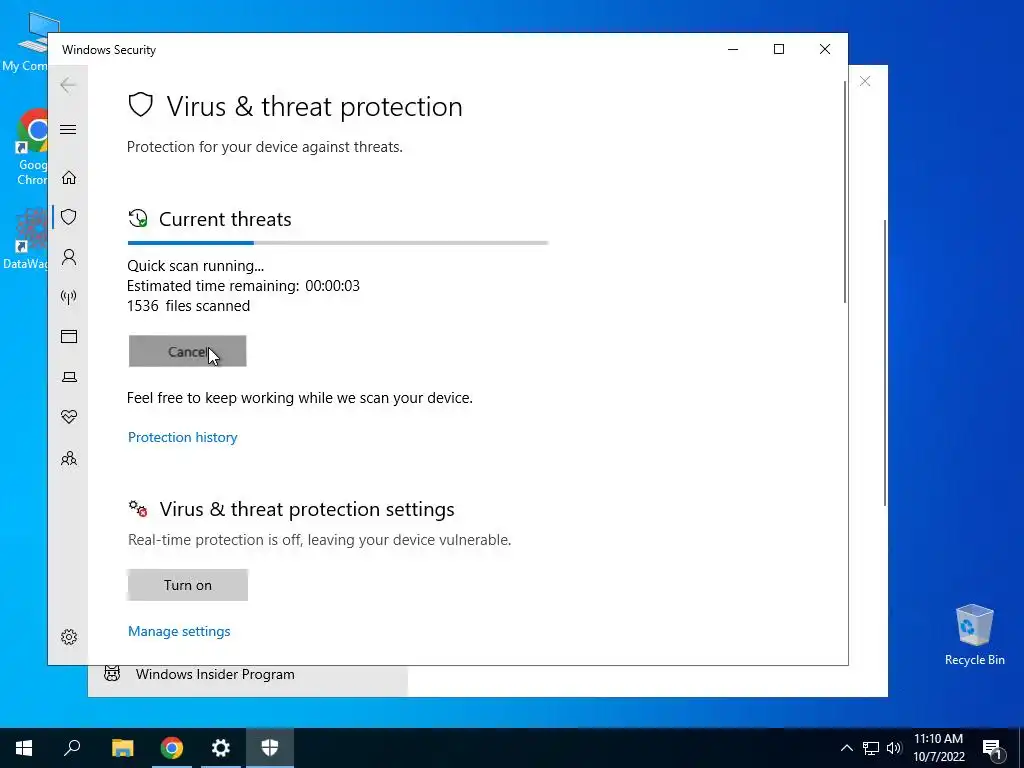Open File Explorer from taskbar
The width and height of the screenshot is (1024, 768).
(122, 748)
